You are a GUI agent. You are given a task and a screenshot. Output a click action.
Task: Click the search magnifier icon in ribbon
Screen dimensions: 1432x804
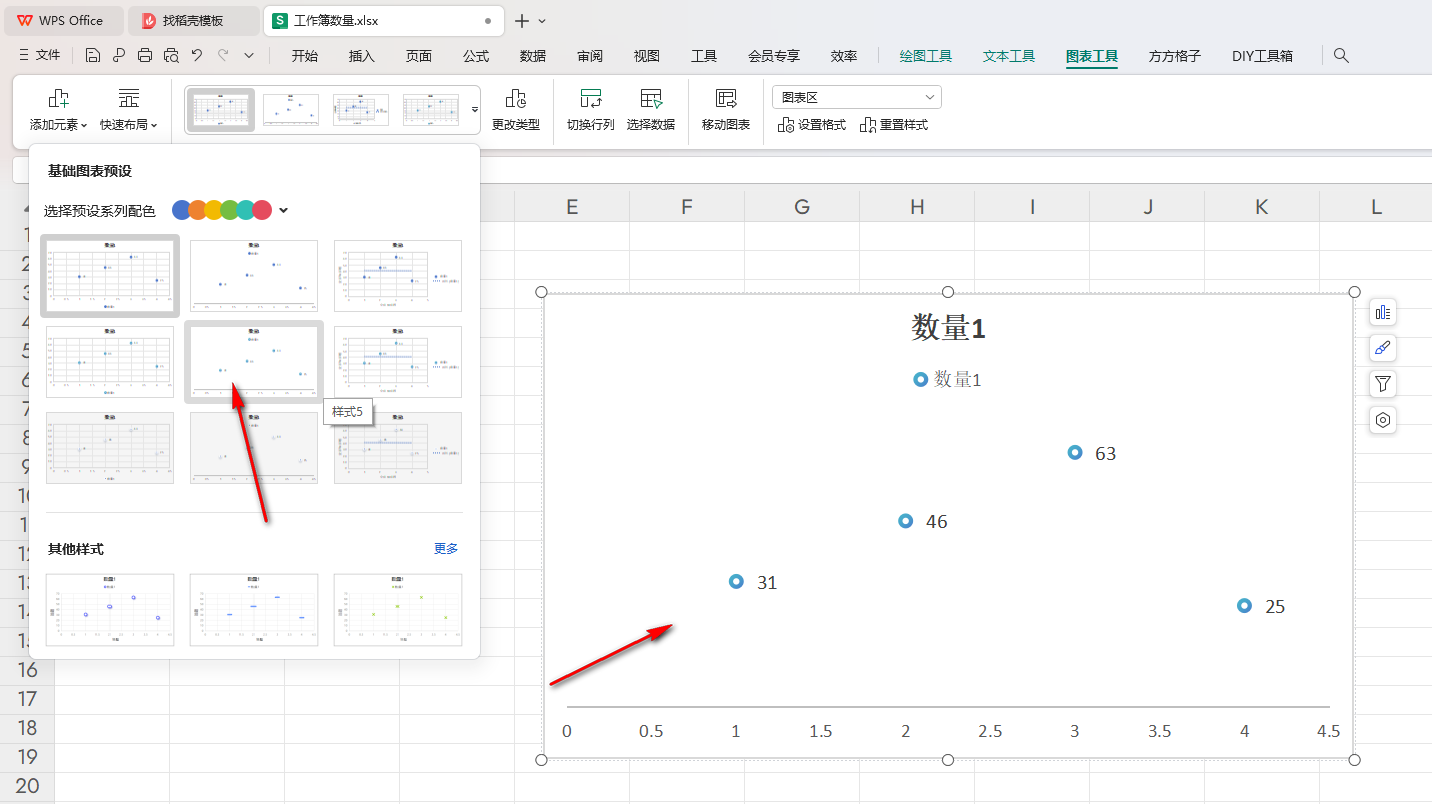[x=1342, y=56]
